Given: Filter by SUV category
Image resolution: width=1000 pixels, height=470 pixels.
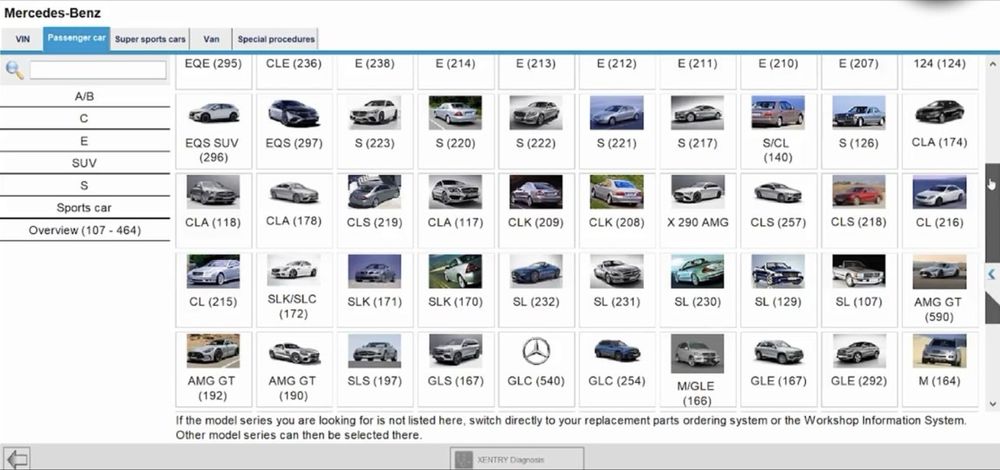Looking at the screenshot, I should tap(84, 163).
